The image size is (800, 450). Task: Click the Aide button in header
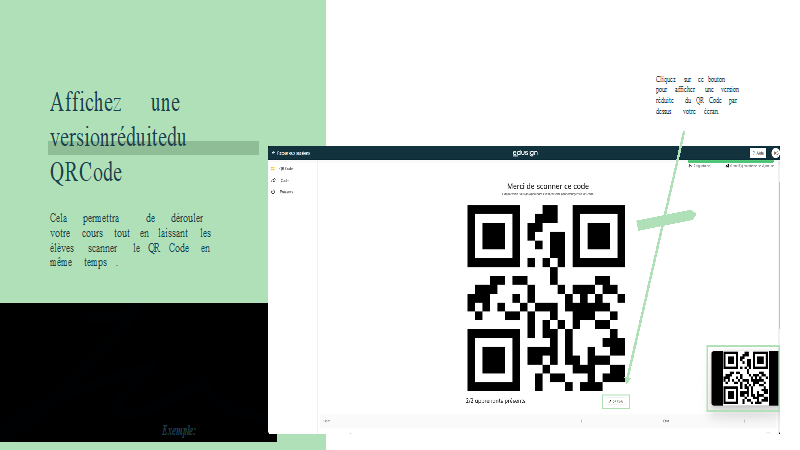tap(758, 153)
